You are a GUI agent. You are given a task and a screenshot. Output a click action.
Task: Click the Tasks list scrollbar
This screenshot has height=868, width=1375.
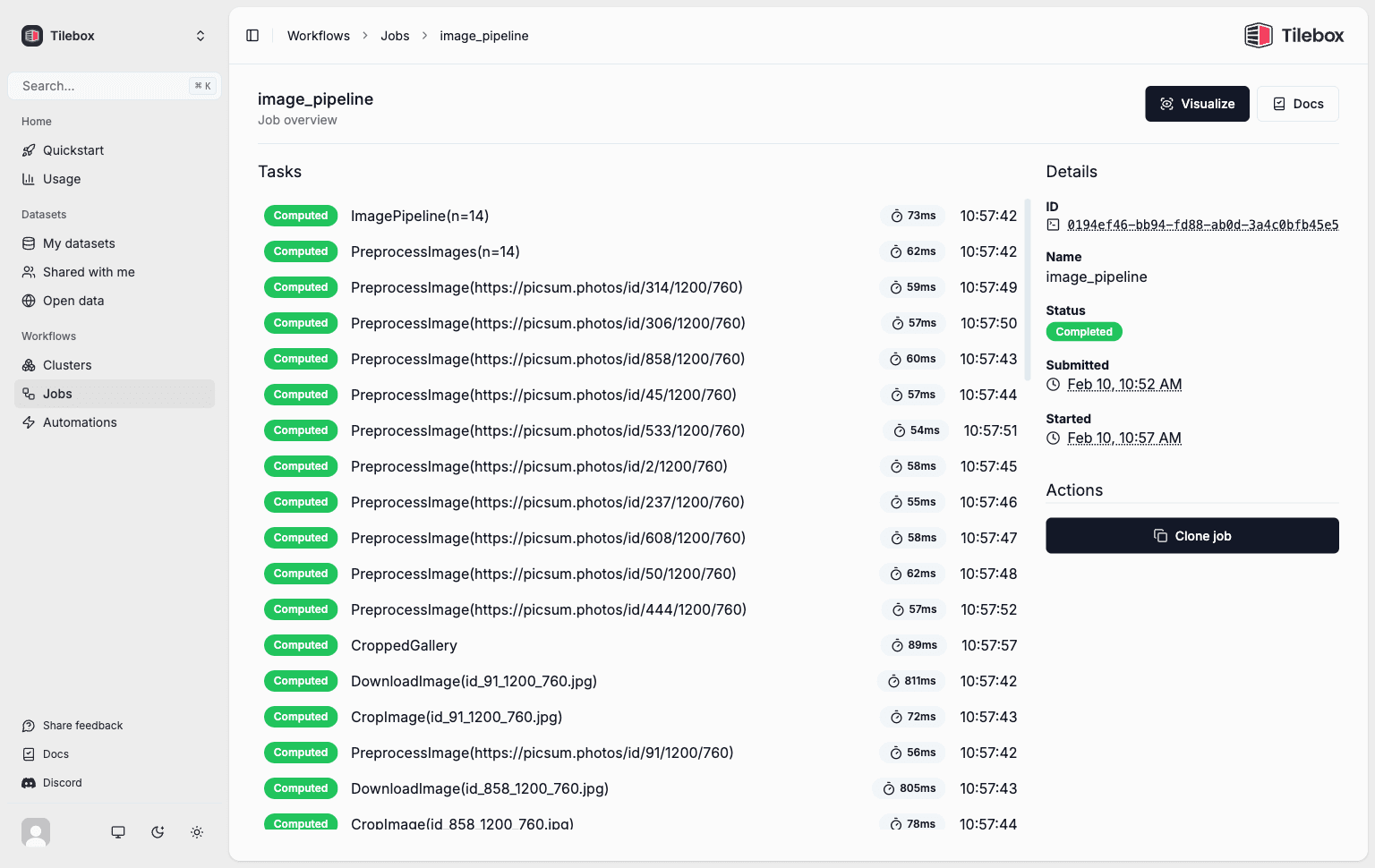coord(1028,289)
